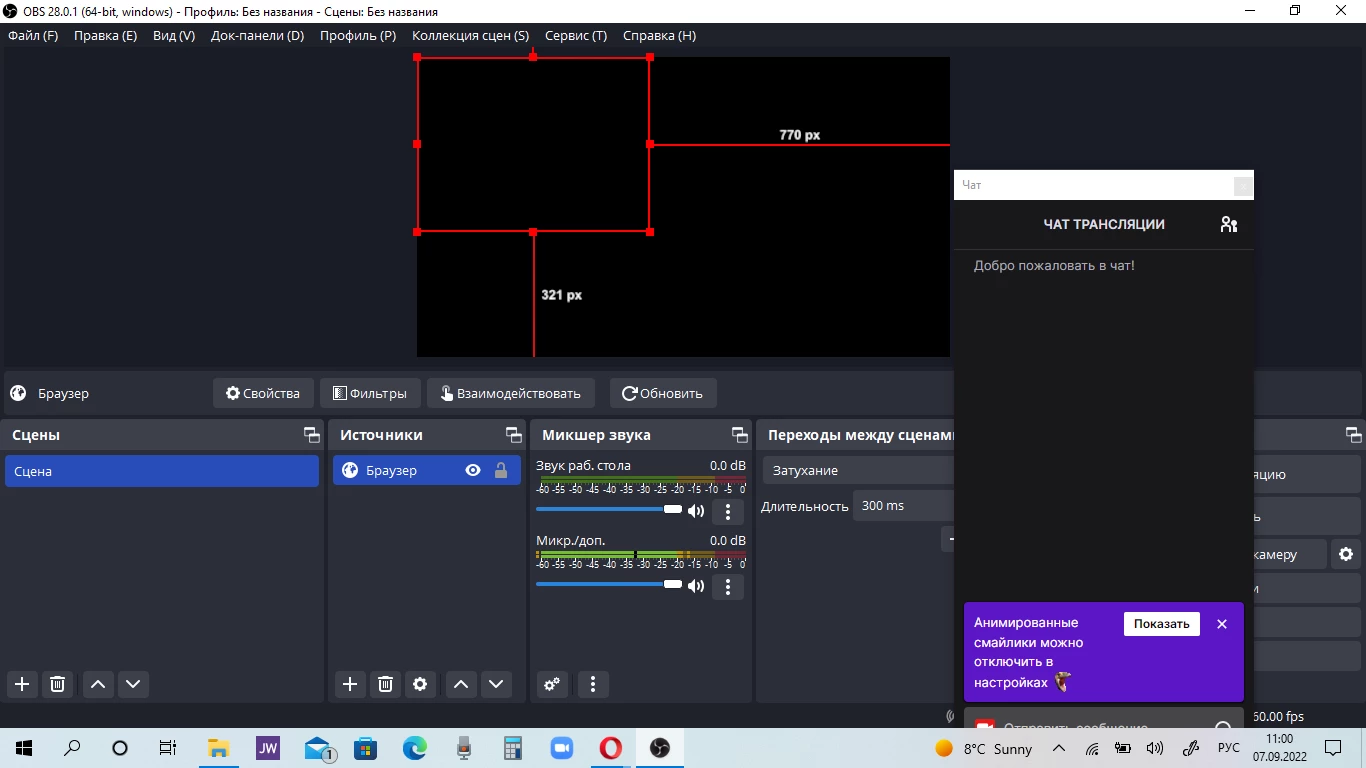The height and width of the screenshot is (768, 1366).
Task: Undock the Источники panel
Action: 514,435
